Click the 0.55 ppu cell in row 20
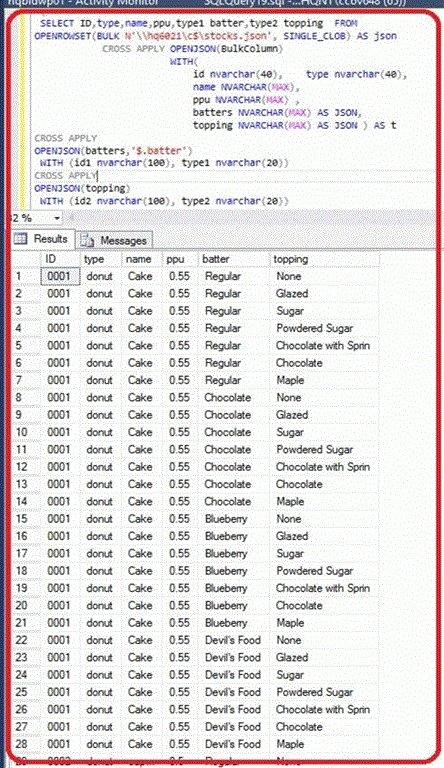 [180, 605]
